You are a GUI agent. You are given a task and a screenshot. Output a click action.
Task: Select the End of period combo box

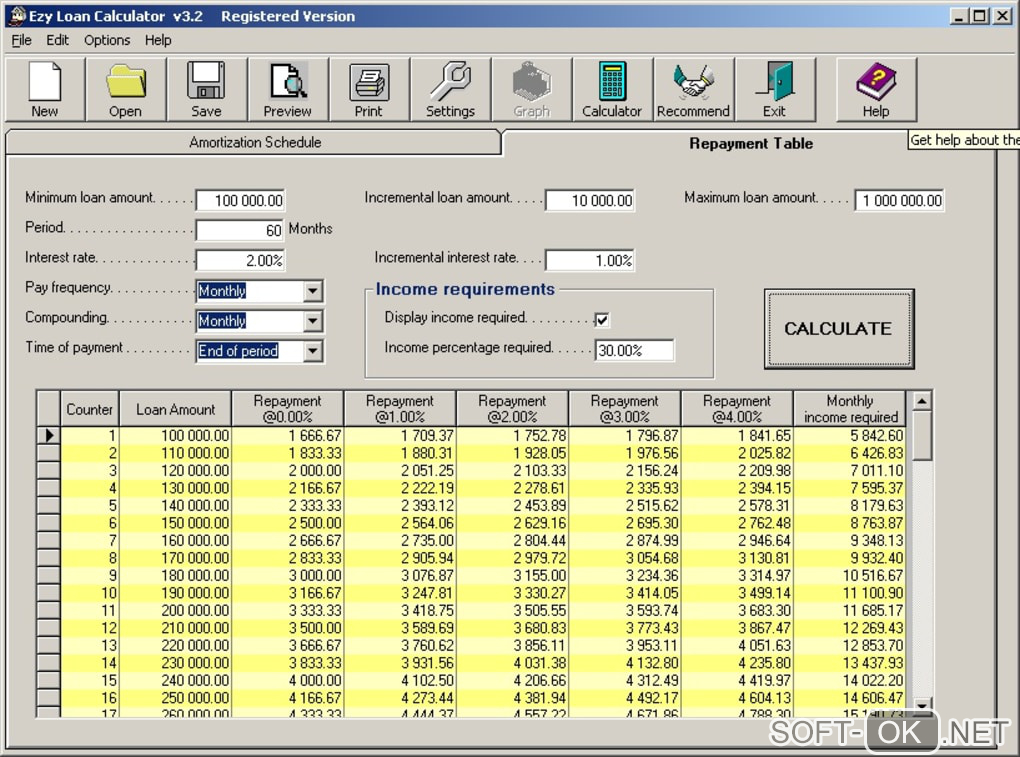[x=260, y=351]
